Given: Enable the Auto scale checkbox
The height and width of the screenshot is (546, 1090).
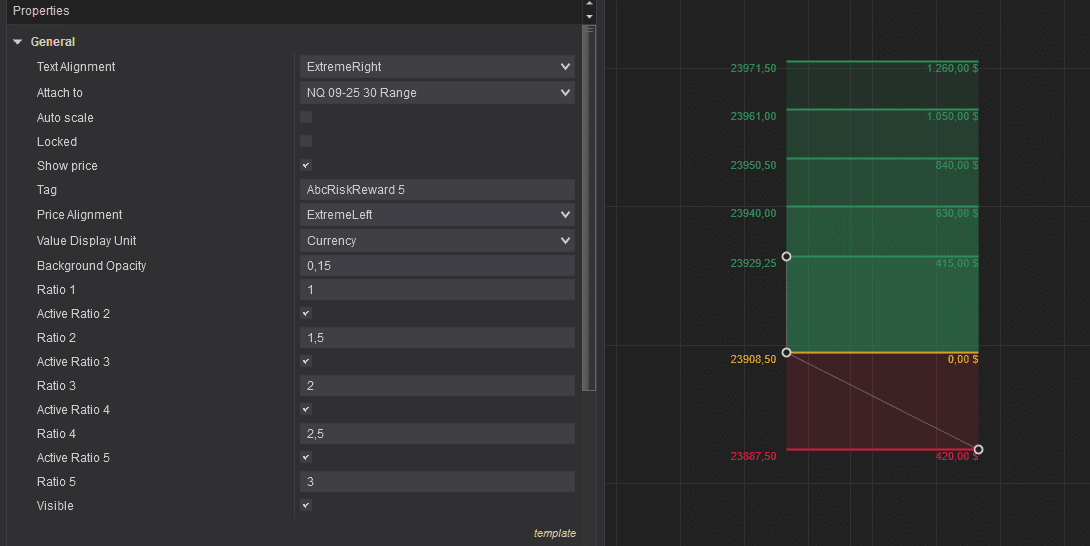Looking at the screenshot, I should click(306, 118).
